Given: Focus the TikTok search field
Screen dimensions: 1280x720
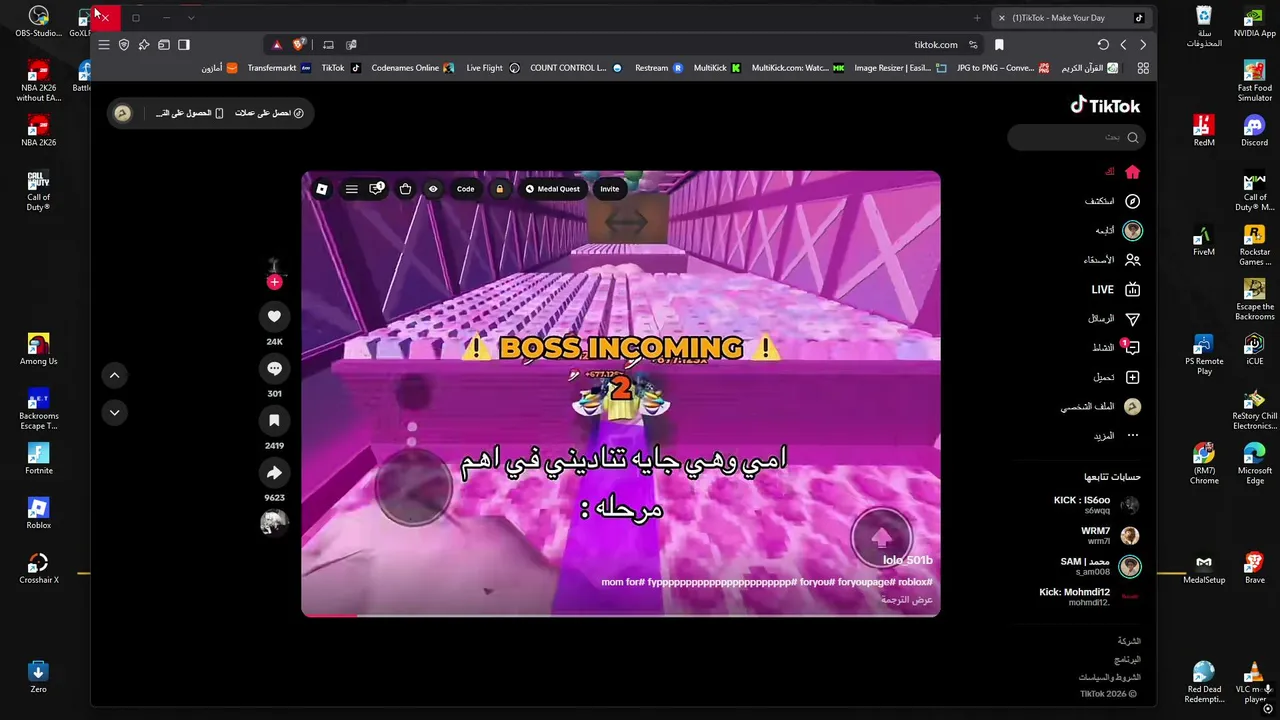Looking at the screenshot, I should click(x=1076, y=137).
